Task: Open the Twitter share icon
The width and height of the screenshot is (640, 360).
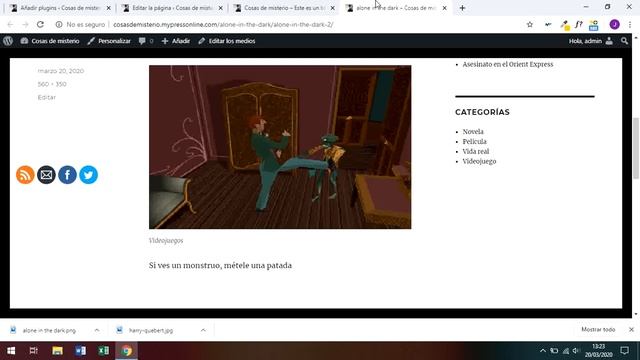Action: click(89, 175)
